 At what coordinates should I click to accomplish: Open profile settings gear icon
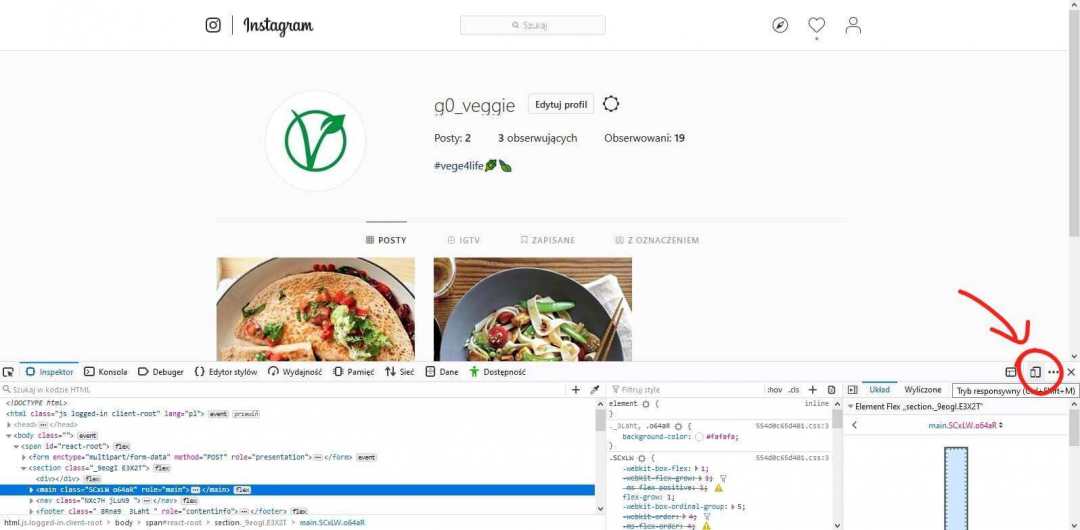611,104
